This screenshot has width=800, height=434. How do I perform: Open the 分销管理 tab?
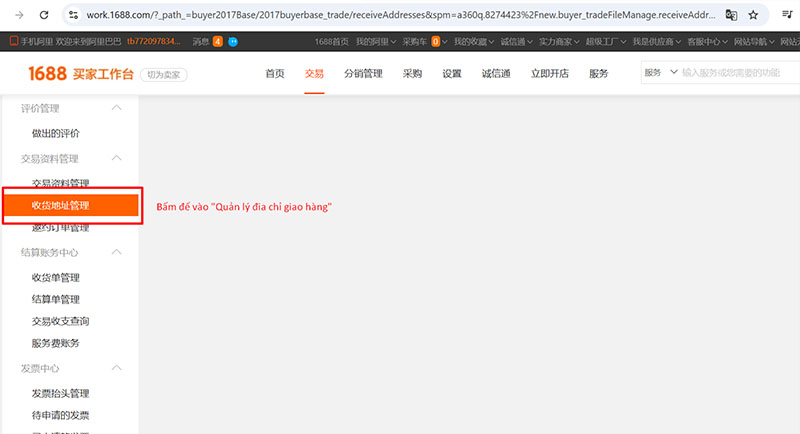pyautogui.click(x=363, y=74)
